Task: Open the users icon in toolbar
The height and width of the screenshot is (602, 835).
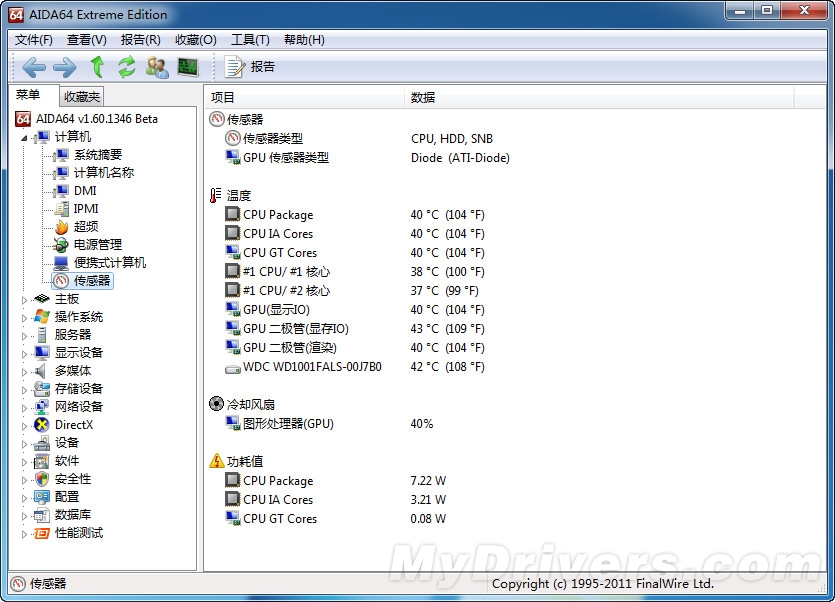Action: tap(157, 67)
